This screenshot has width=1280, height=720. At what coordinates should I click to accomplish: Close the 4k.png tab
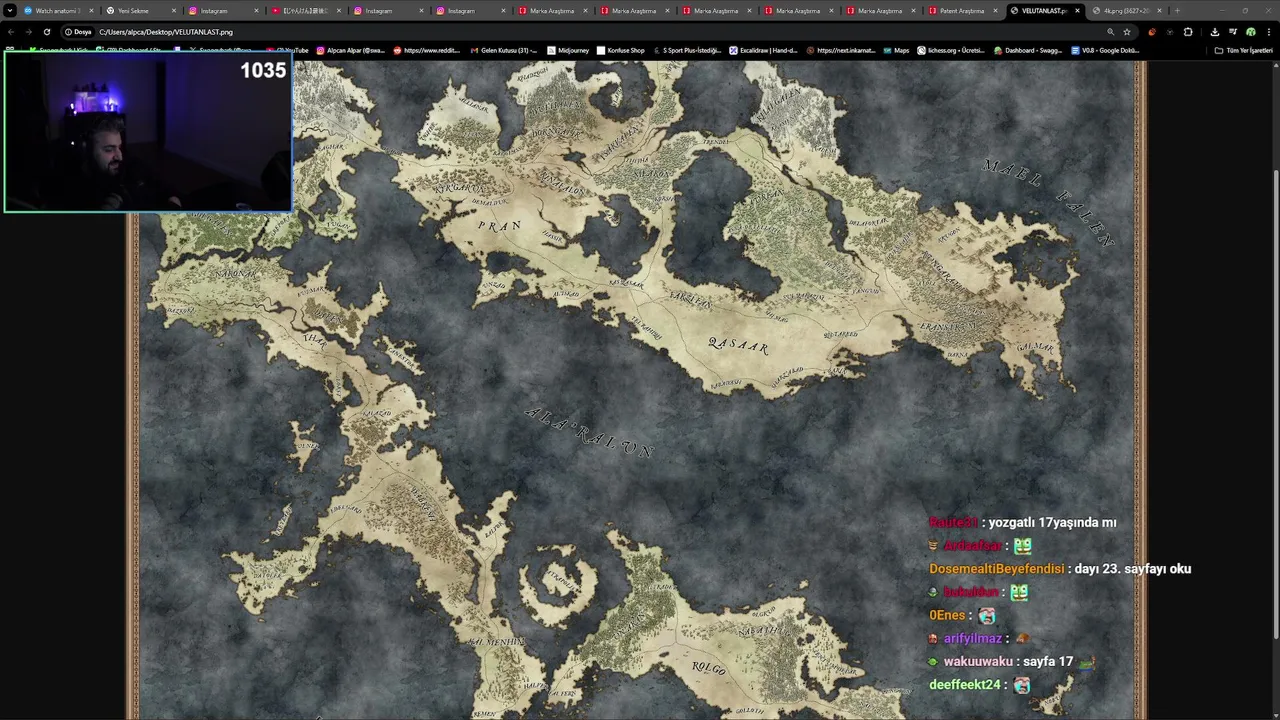(1159, 11)
